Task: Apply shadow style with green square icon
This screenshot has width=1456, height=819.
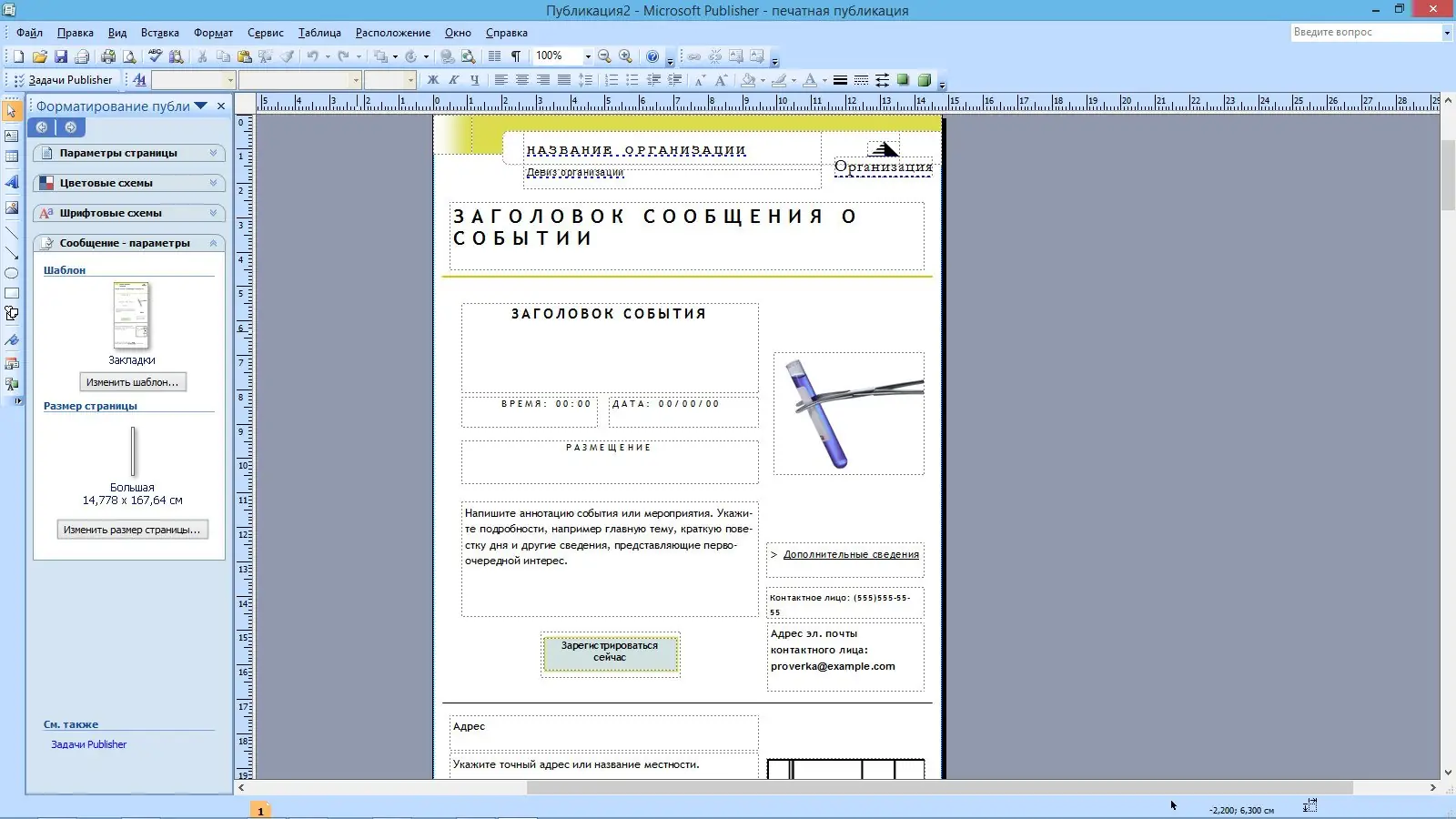Action: [x=903, y=80]
